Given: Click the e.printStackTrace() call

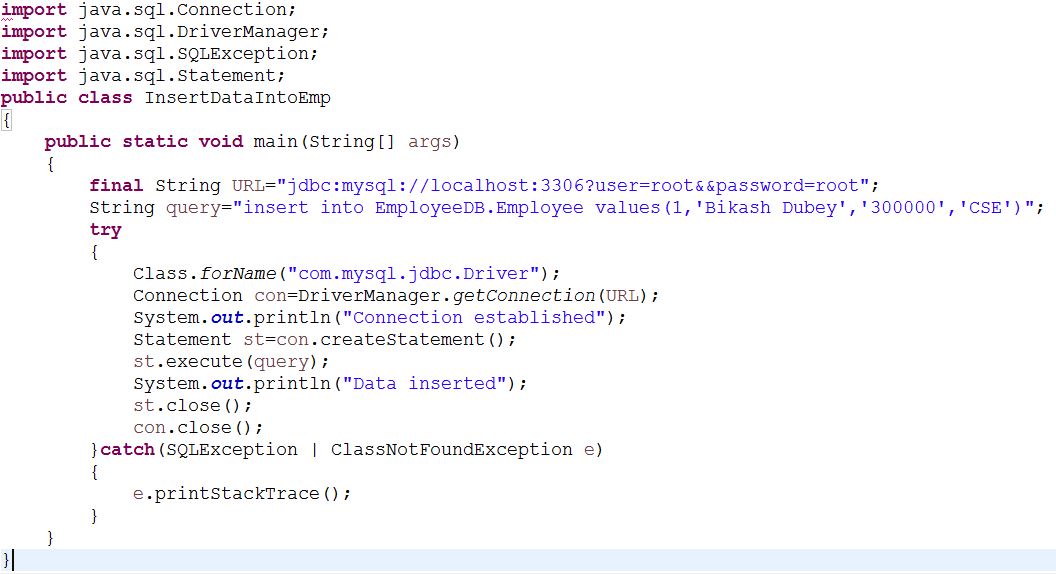Looking at the screenshot, I should pyautogui.click(x=242, y=493).
